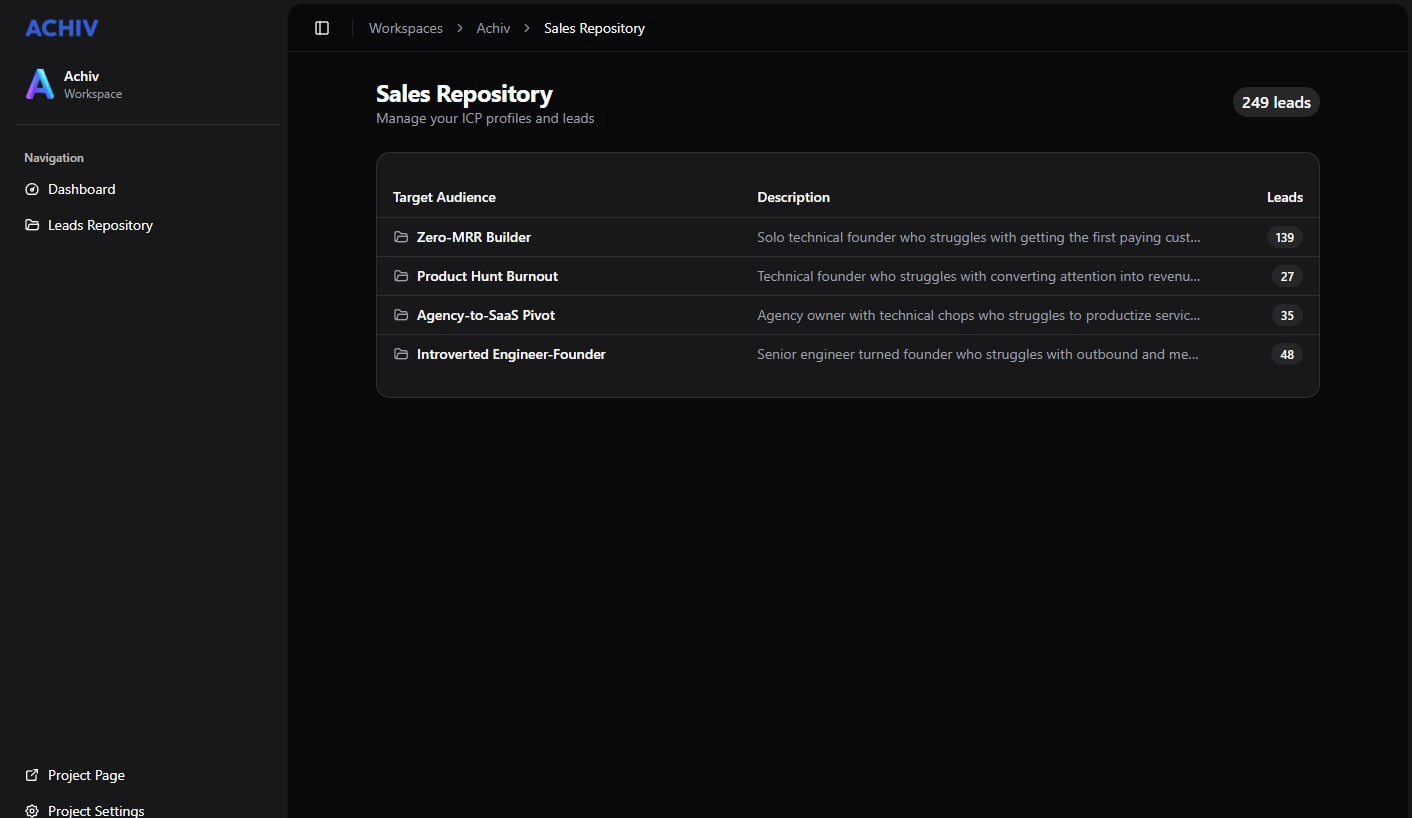Screen dimensions: 1412x818
Task: Click folder icon beside Zero-MRR Builder
Action: click(x=401, y=237)
